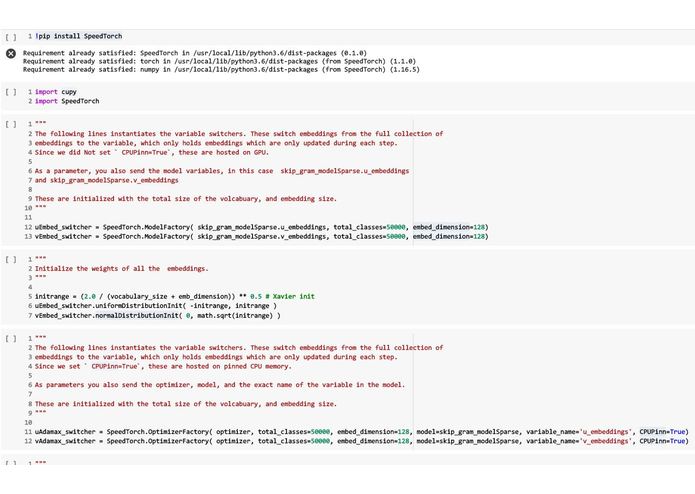Run the import cupy cell
The width and height of the screenshot is (695, 494).
(x=11, y=92)
